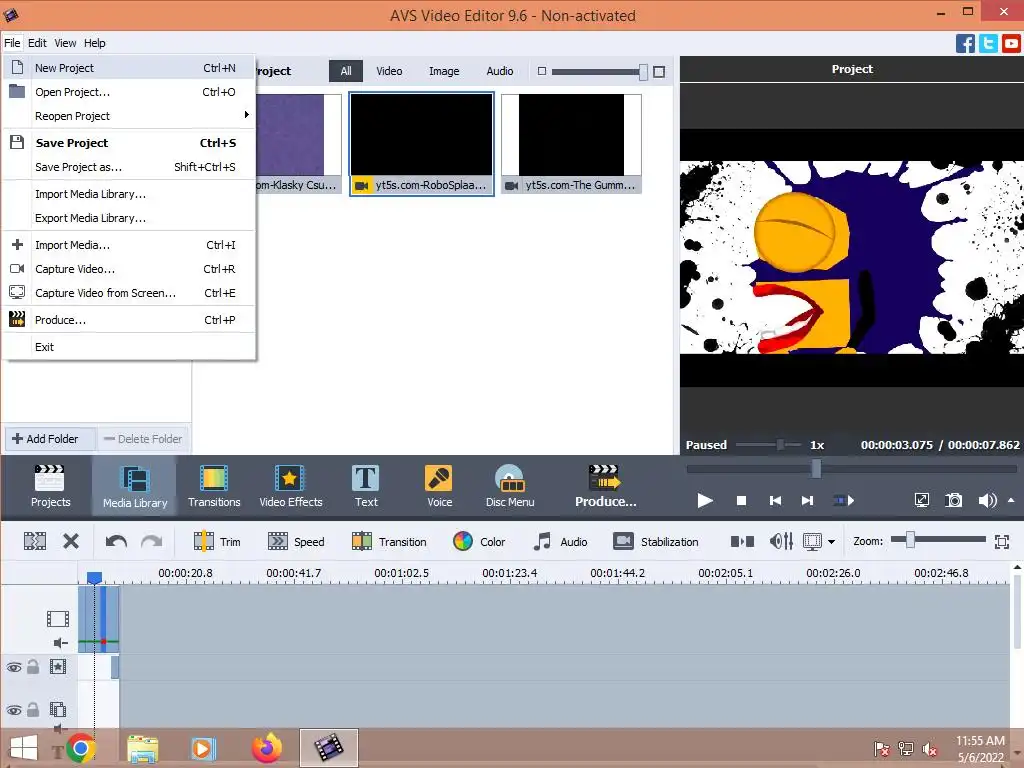Open the Audio tool with note icon
Screen dimensions: 1024x768
(560, 541)
